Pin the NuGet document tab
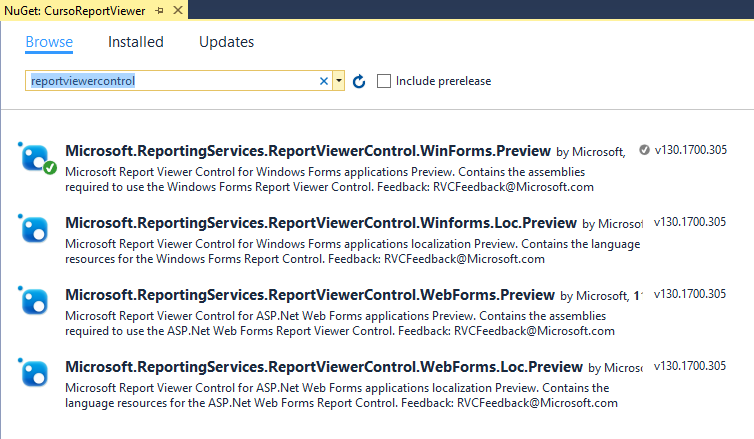The image size is (754, 439). (x=158, y=11)
